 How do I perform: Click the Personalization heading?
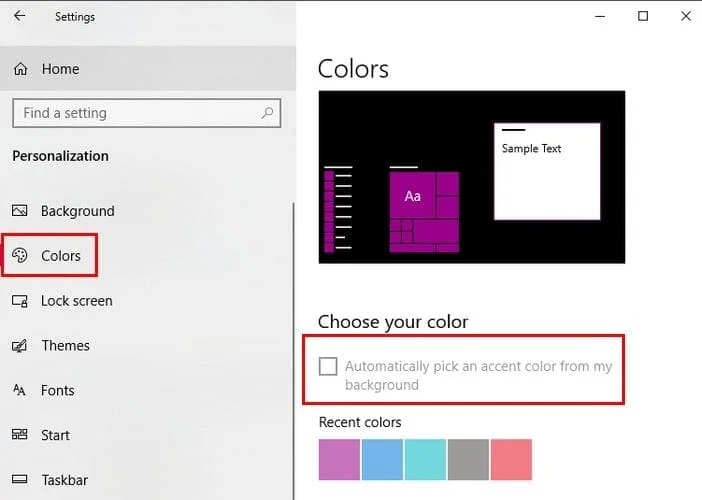point(60,156)
